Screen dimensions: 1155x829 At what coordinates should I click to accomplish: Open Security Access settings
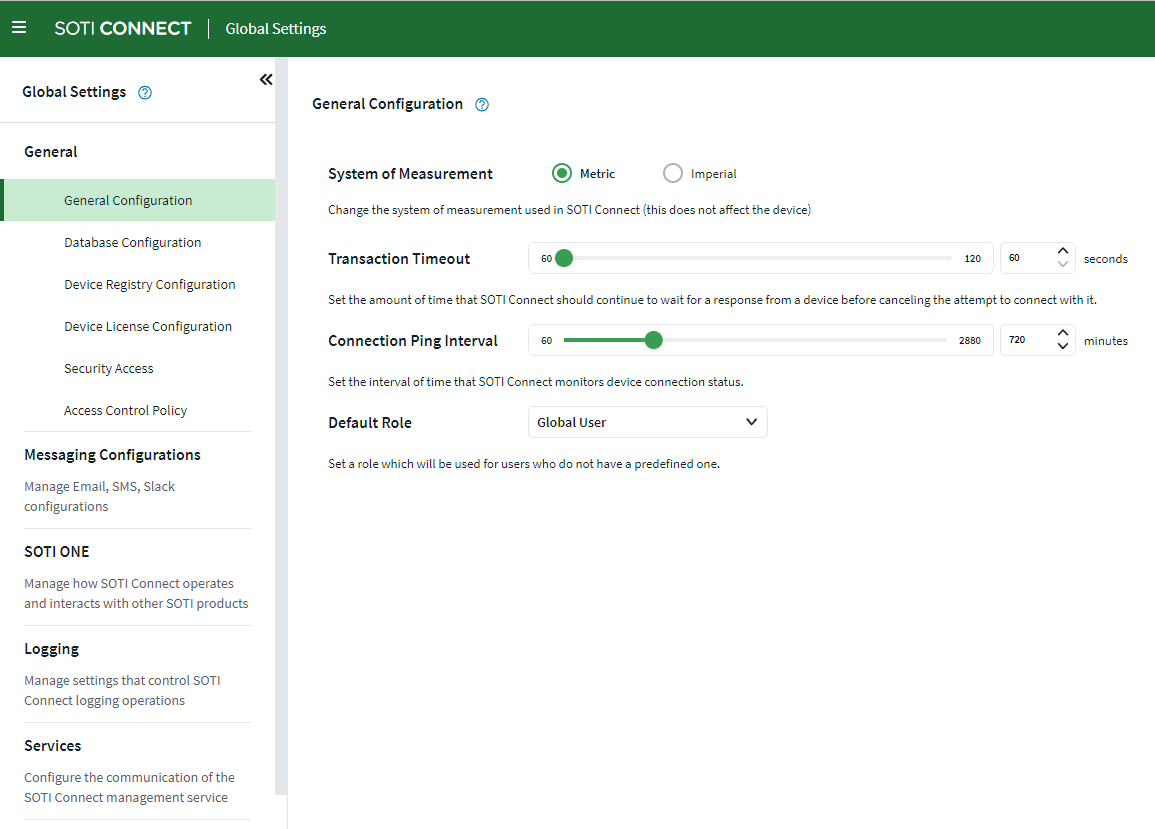pos(109,368)
